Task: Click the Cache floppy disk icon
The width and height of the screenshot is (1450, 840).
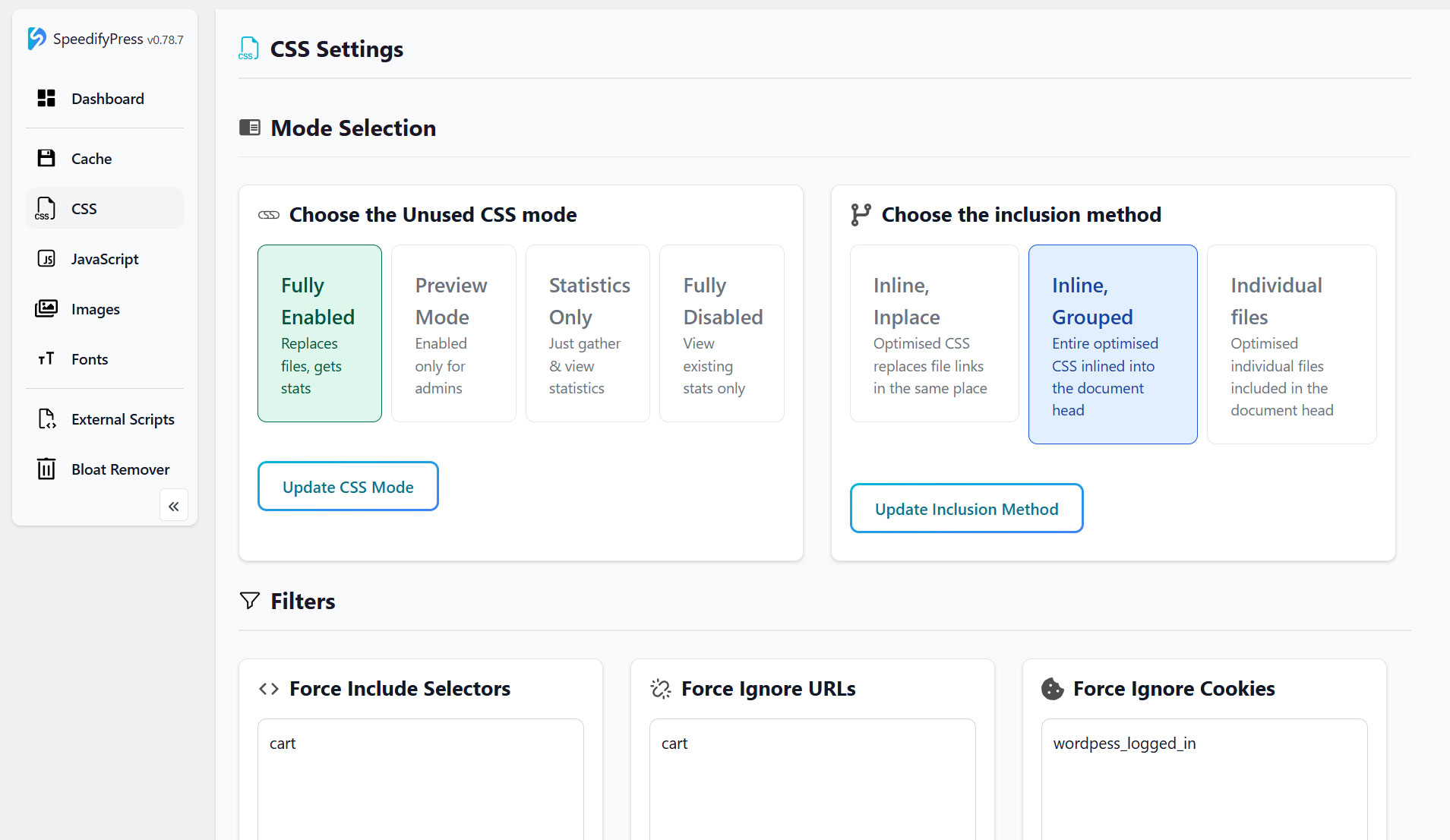Action: tap(46, 158)
